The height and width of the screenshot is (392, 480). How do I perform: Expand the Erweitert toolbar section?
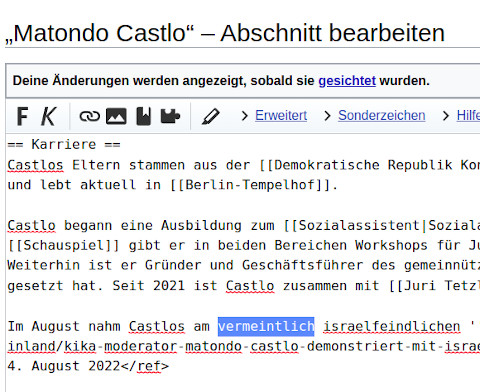point(281,115)
